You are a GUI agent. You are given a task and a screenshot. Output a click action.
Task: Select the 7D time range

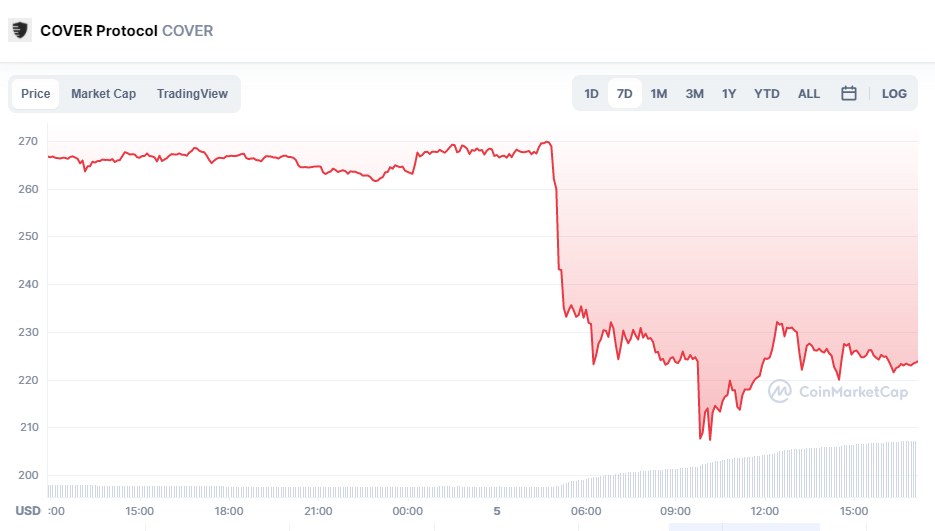625,94
